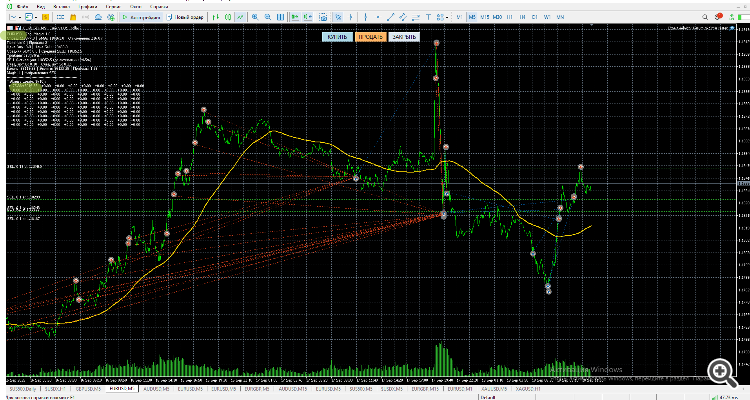Select the text label tool
This screenshot has width=750, height=400.
tap(428, 17)
